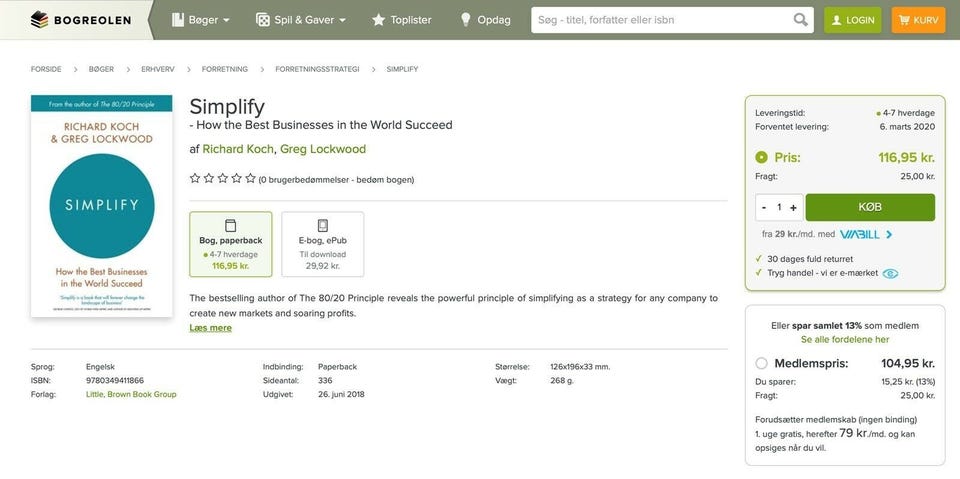Expand the Spil & Gaver dropdown
This screenshot has width=960, height=479.
[301, 19]
